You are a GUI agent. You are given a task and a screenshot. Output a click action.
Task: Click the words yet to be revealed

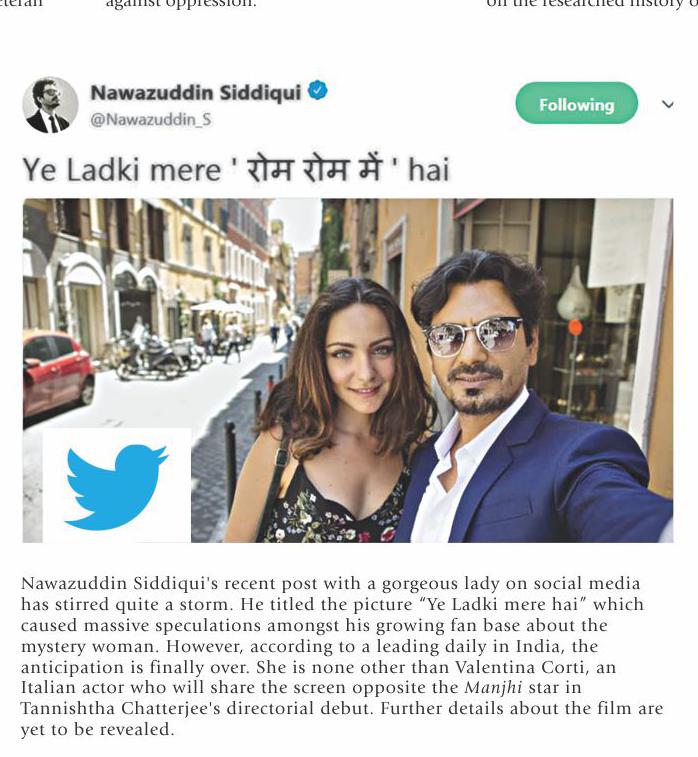pos(97,729)
